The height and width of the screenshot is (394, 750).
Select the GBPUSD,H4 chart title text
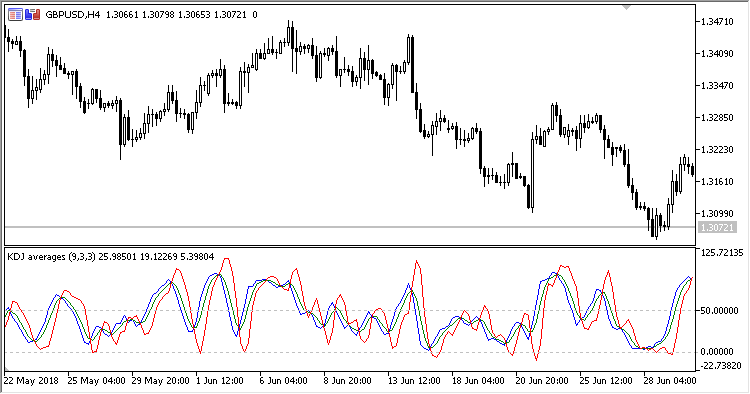pyautogui.click(x=73, y=15)
